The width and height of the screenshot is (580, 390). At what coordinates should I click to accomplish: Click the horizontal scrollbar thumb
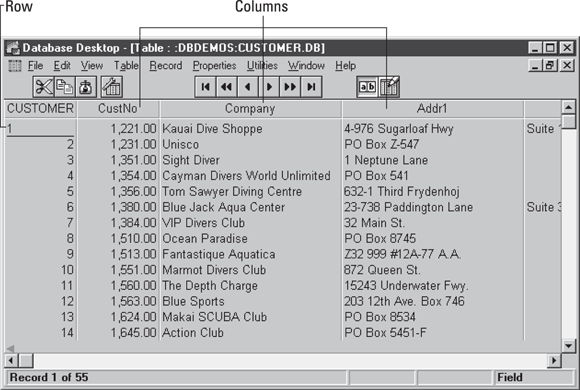26,360
